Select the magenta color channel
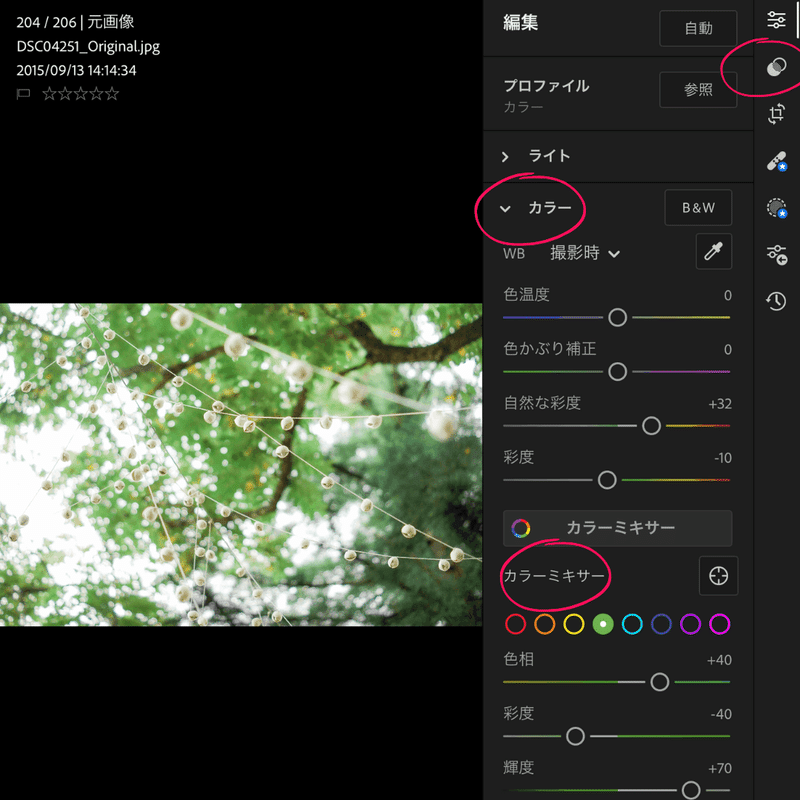This screenshot has height=800, width=800. click(720, 624)
